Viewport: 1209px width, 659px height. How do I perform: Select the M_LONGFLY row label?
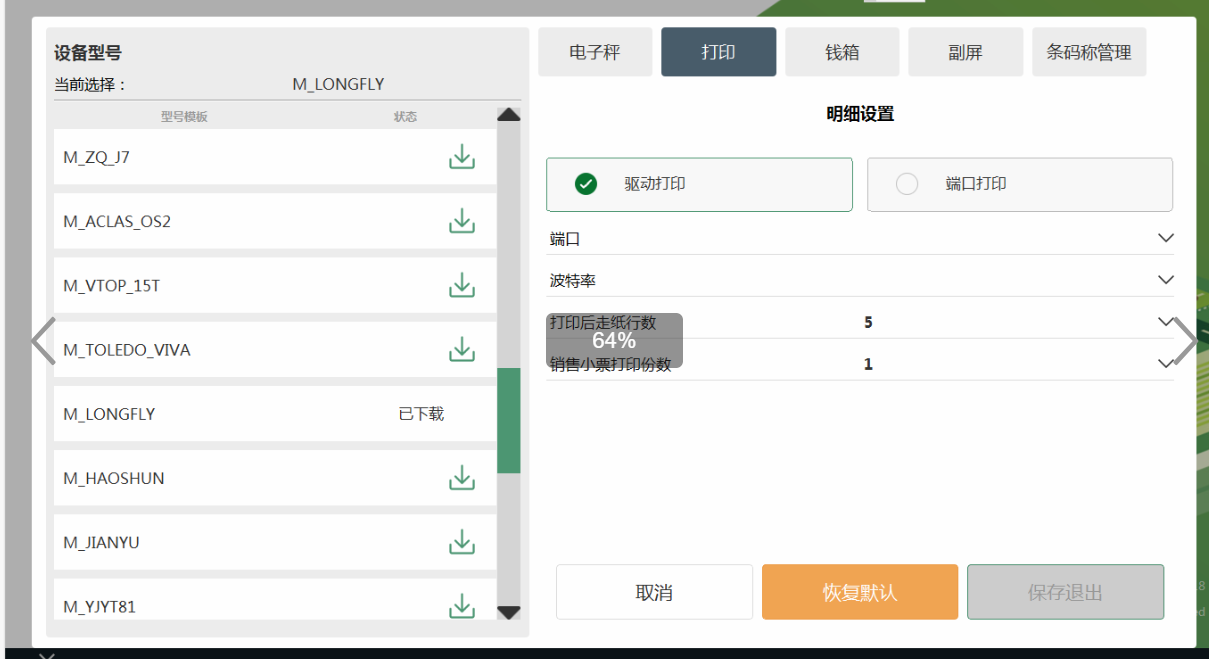point(109,414)
